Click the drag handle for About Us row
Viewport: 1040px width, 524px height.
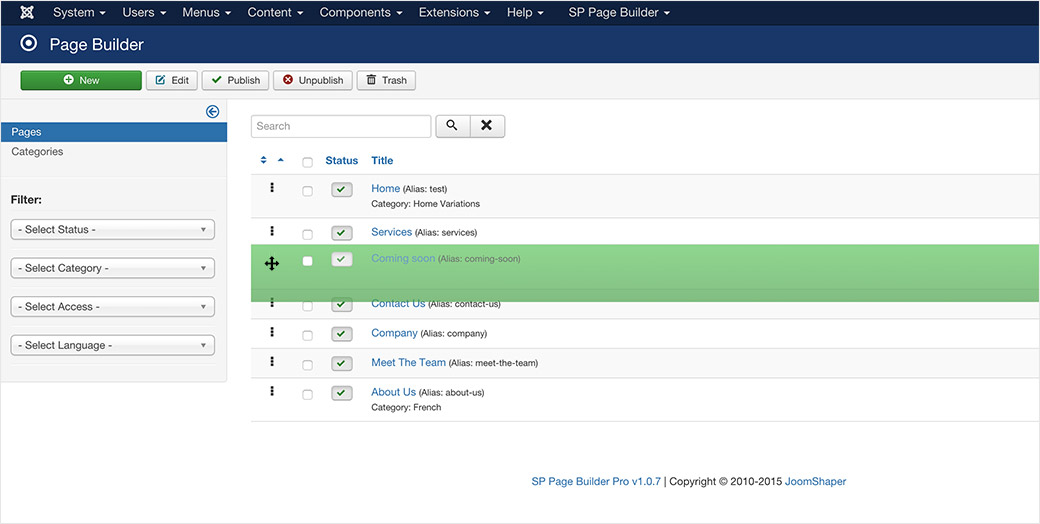tap(272, 392)
